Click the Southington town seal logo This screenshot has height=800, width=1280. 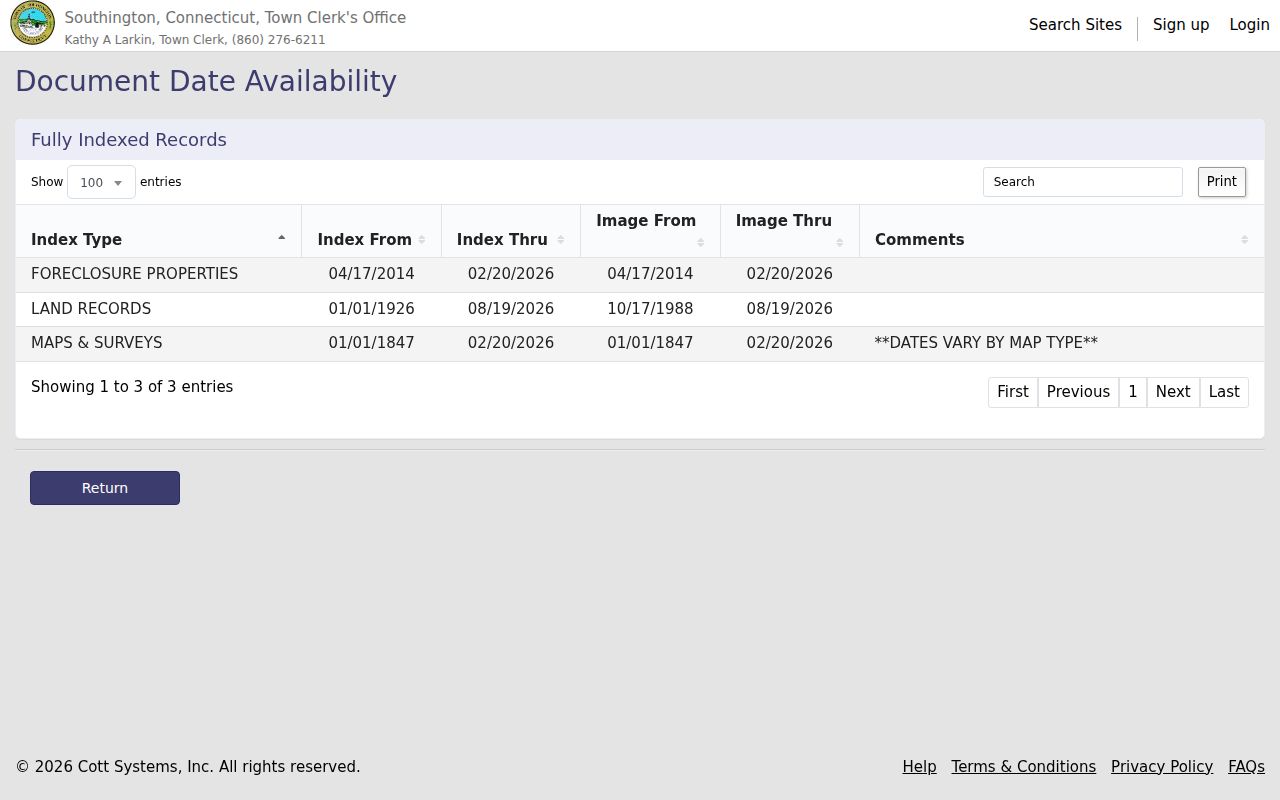coord(32,24)
